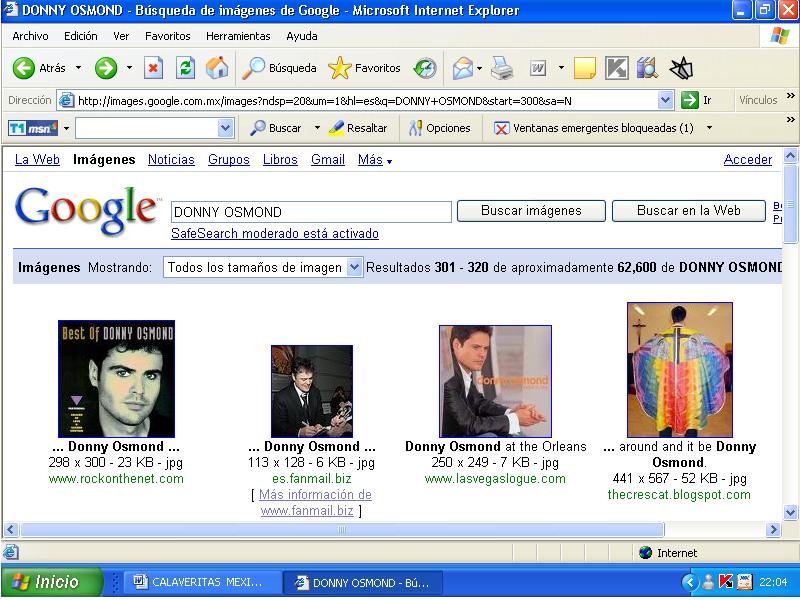Open Opciones on the MSN toolbar

coord(440,128)
